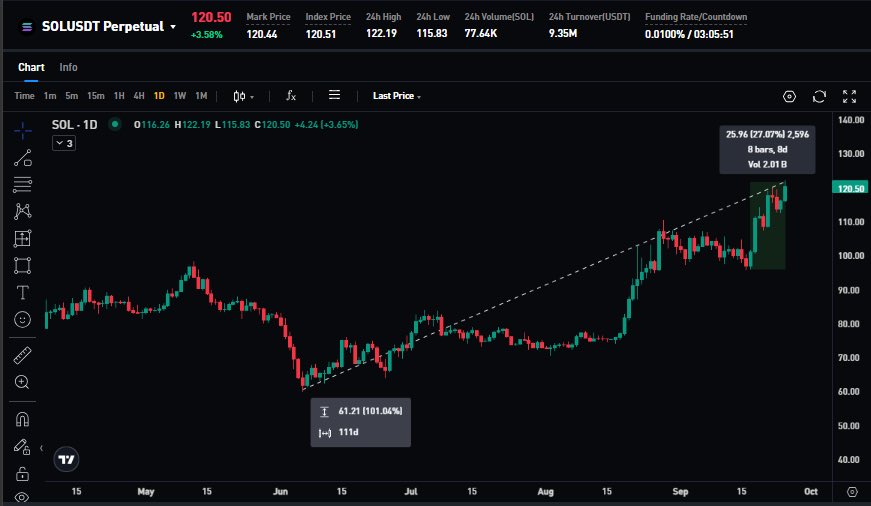Click the TradingView logo badge

point(66,459)
